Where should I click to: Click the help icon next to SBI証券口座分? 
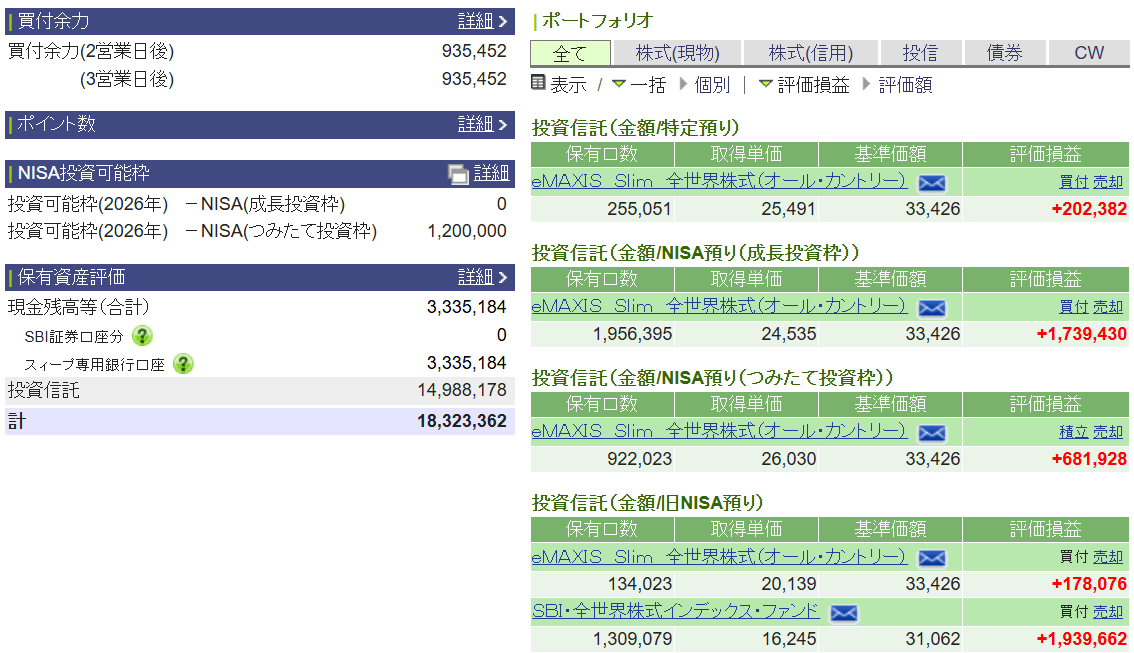143,336
